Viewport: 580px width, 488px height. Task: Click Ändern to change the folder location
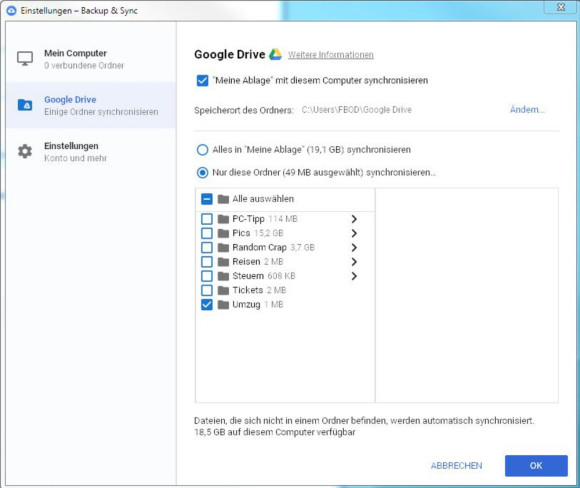527,110
